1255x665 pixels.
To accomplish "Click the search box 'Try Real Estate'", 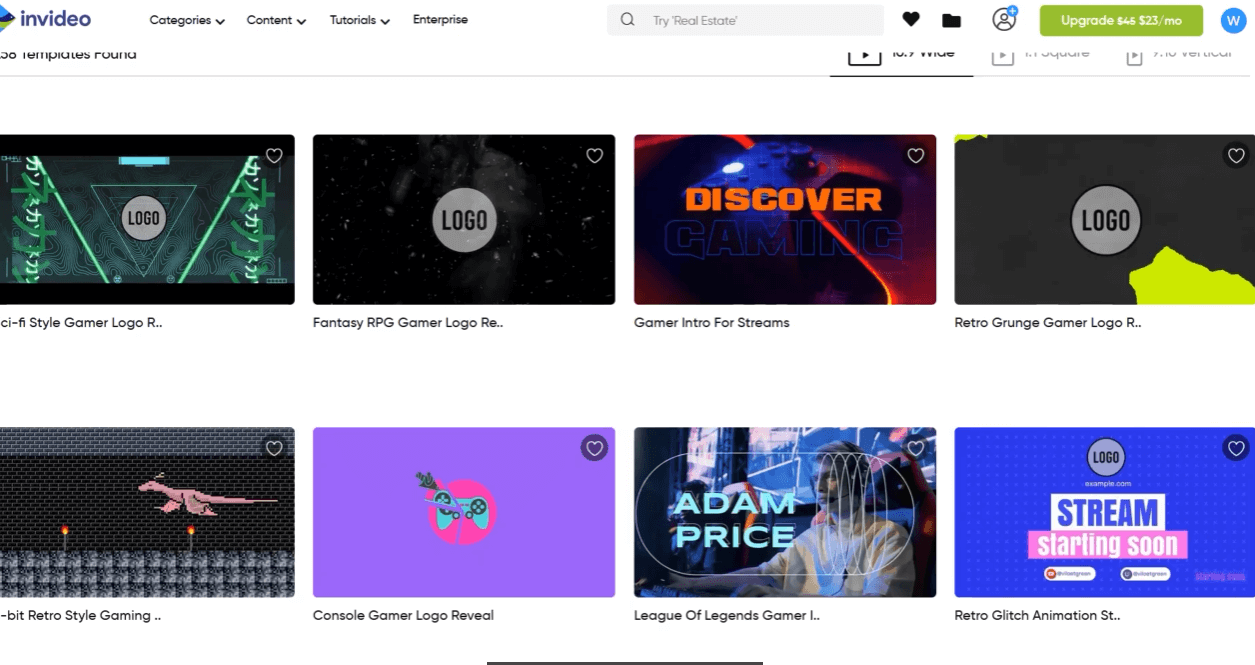I will point(745,20).
